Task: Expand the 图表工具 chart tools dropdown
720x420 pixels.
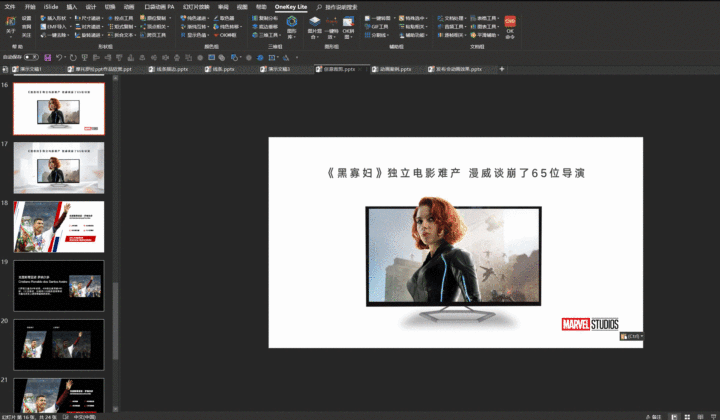Action: (498, 27)
